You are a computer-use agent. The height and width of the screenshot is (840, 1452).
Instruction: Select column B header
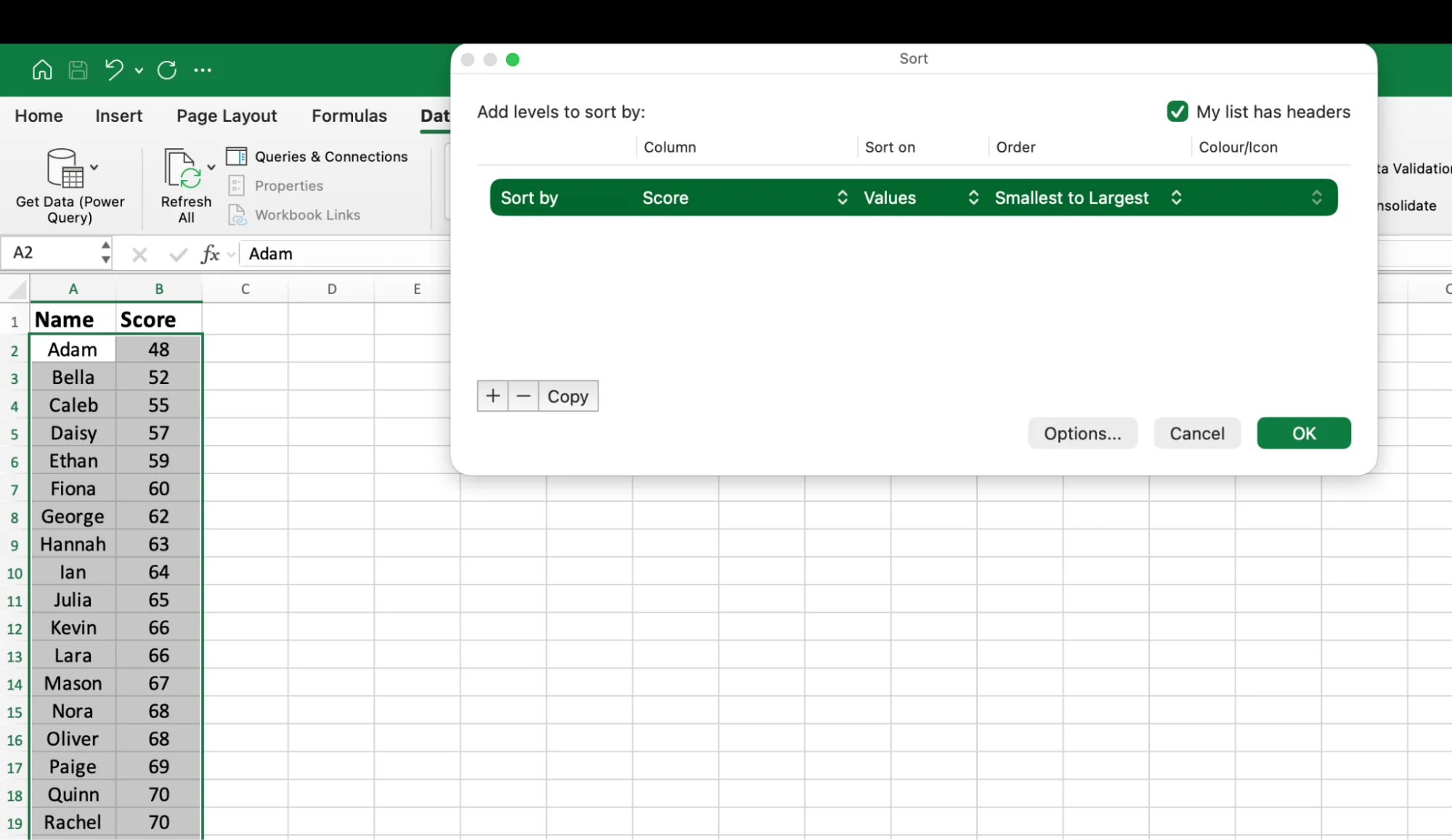click(x=159, y=289)
